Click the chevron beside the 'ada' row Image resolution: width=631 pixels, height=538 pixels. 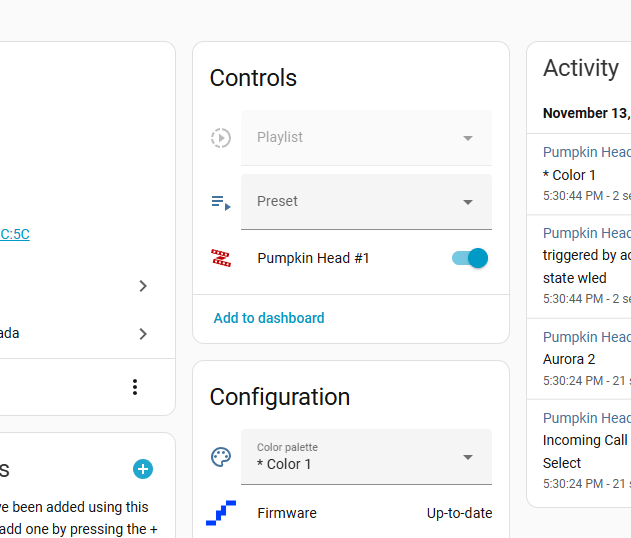(143, 334)
